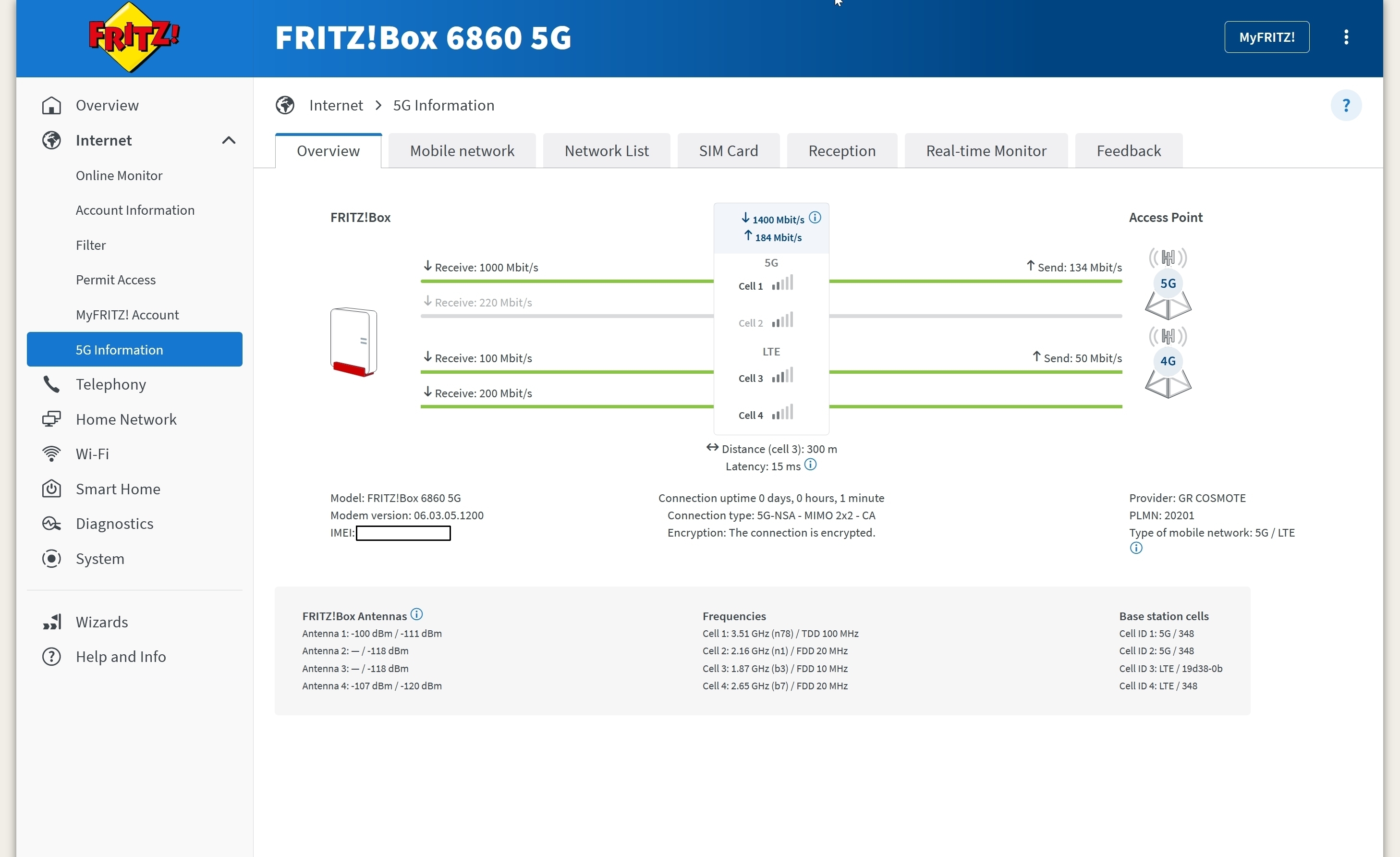The height and width of the screenshot is (857, 1400).
Task: Click PLMN: 20201 text
Action: pyautogui.click(x=1161, y=515)
